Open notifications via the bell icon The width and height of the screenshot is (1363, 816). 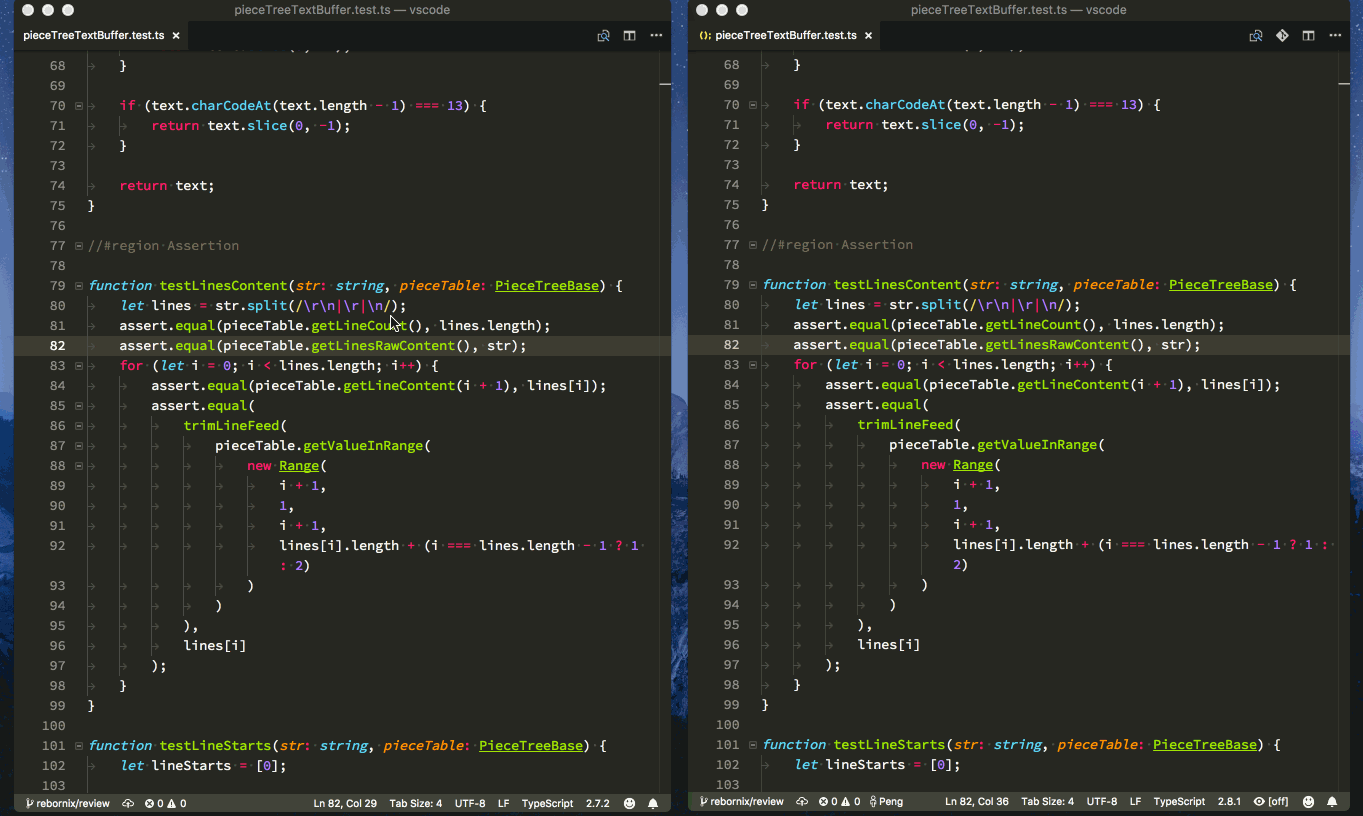click(1333, 801)
